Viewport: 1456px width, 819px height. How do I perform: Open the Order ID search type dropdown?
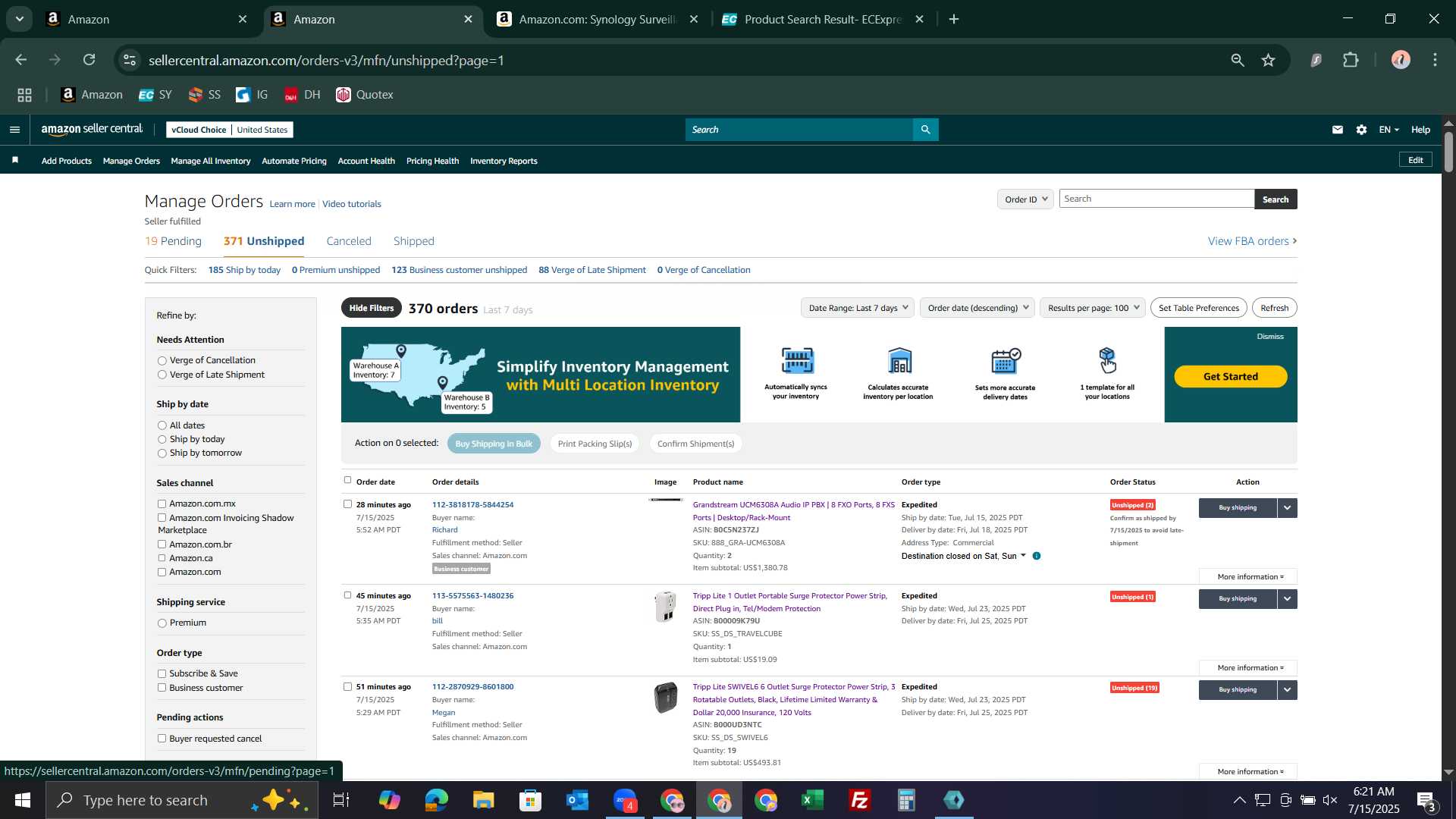coord(1025,199)
